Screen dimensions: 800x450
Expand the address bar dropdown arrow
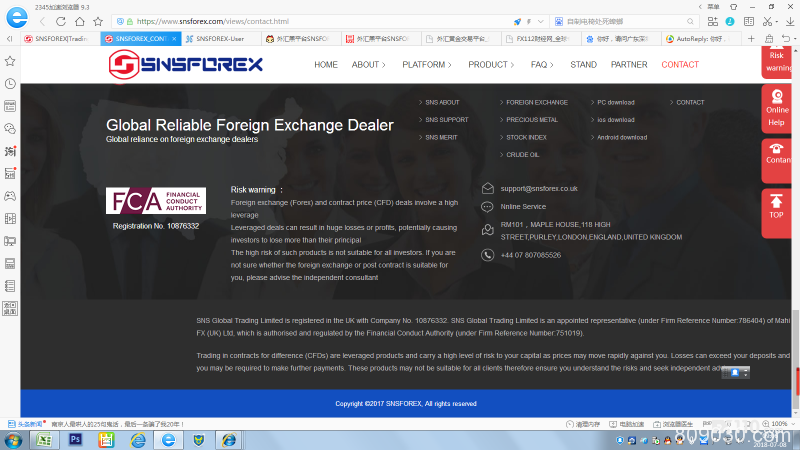541,21
